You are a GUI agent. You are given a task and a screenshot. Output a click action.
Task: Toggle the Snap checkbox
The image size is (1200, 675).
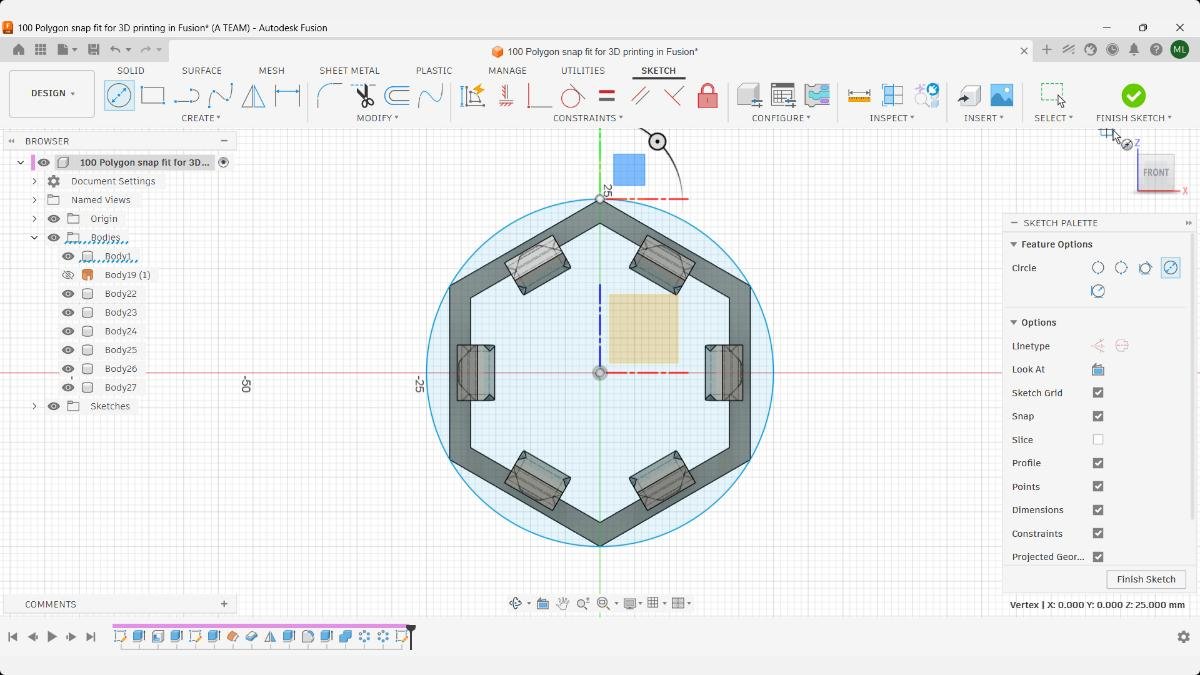pos(1098,416)
